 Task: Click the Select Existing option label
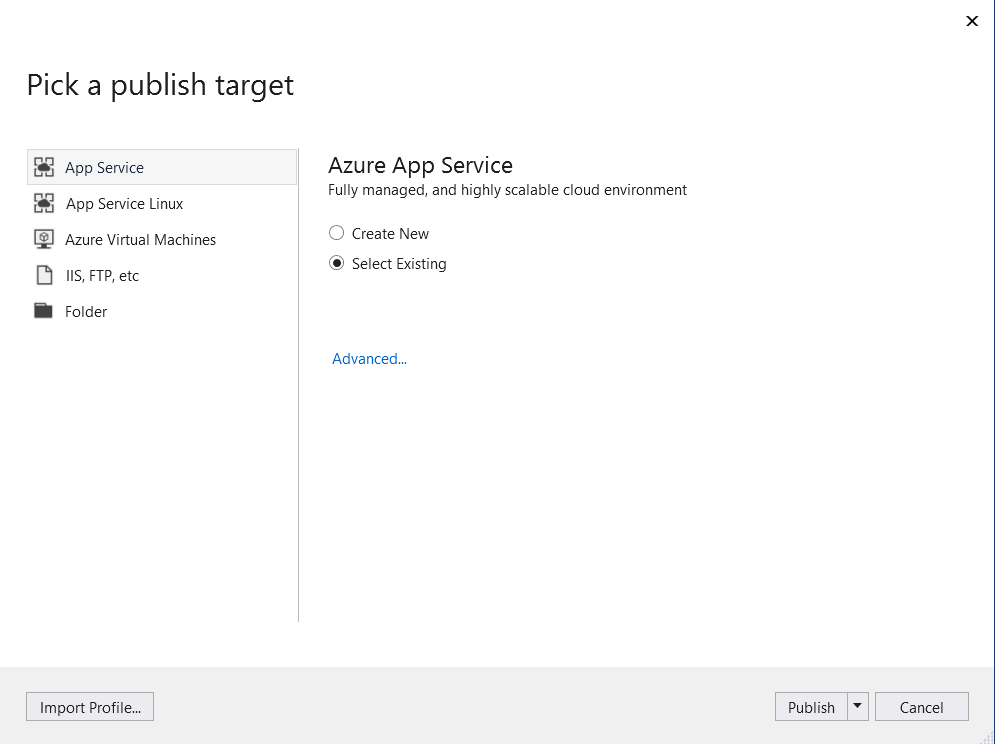(x=399, y=264)
